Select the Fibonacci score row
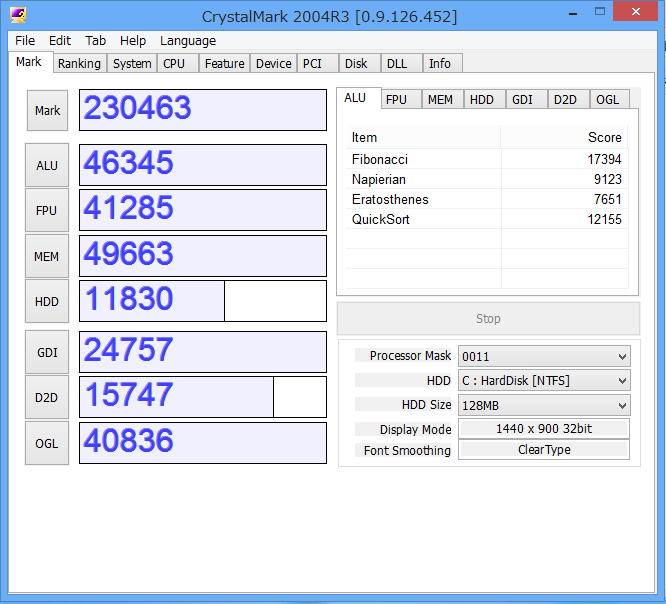 coord(487,159)
